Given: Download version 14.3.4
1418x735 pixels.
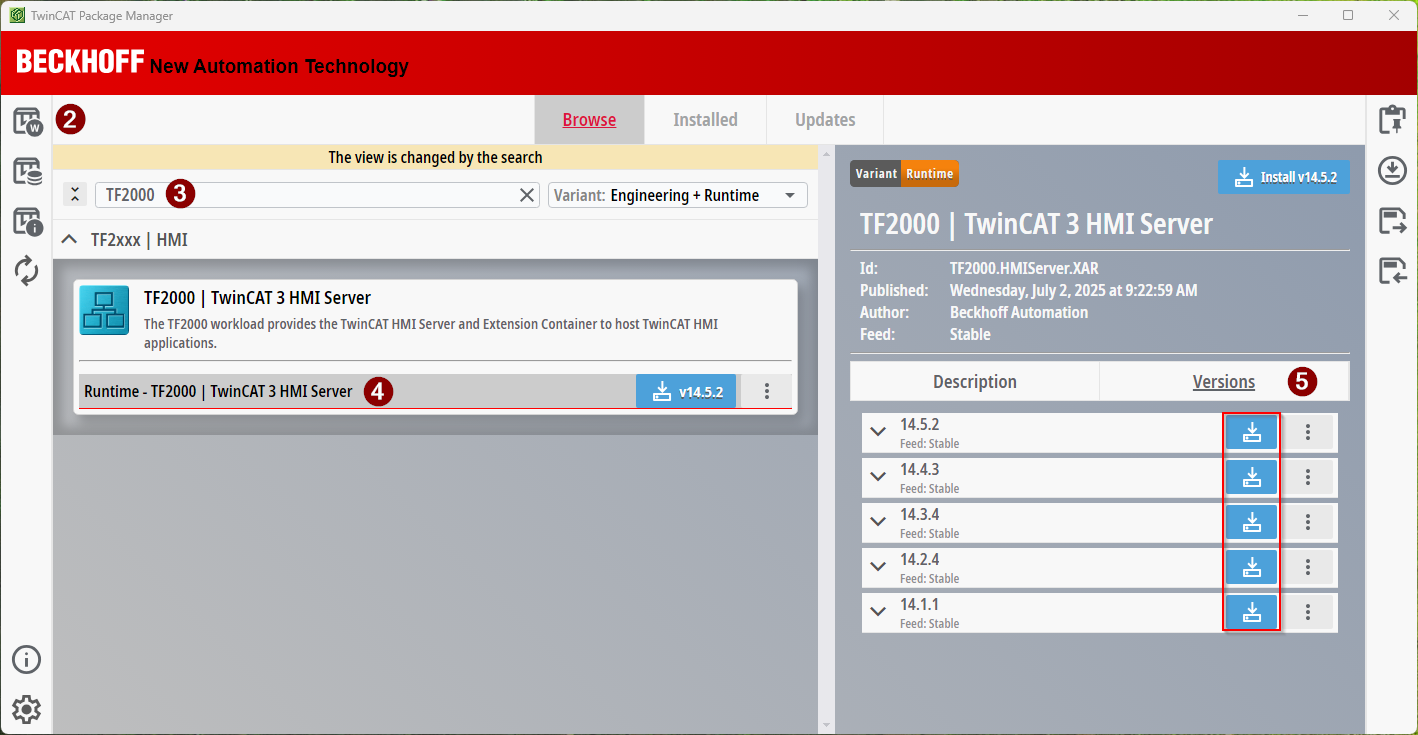Looking at the screenshot, I should click(x=1251, y=523).
